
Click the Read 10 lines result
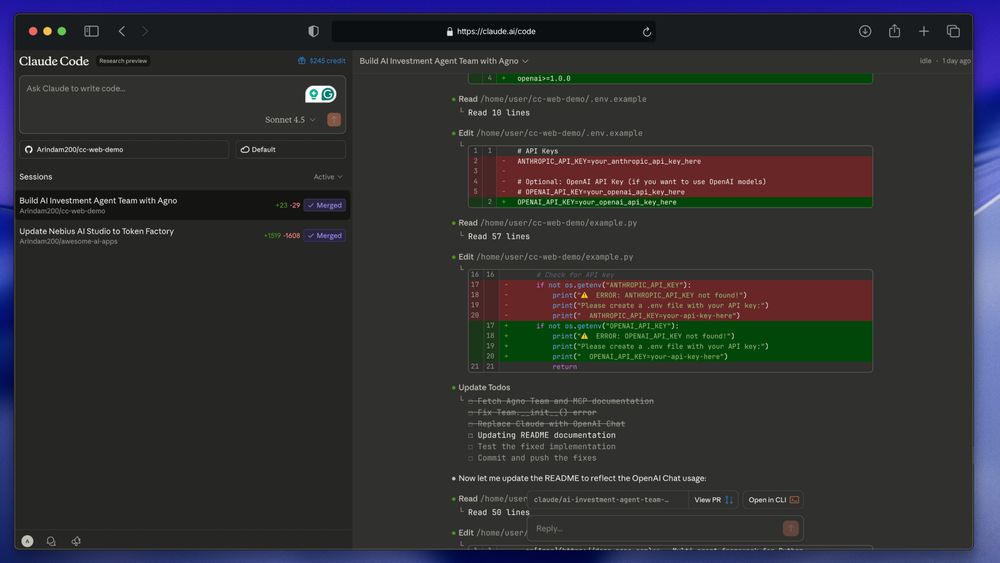(499, 112)
